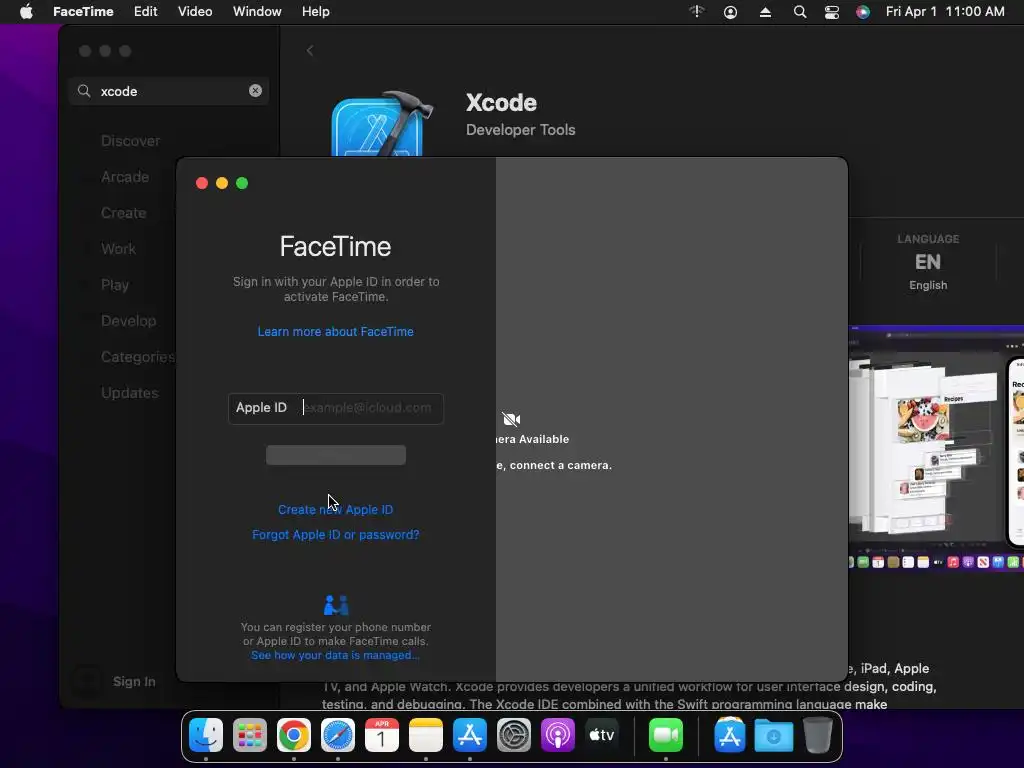Open the Downloads folder in the Dock
This screenshot has width=1024, height=768.
[x=774, y=735]
